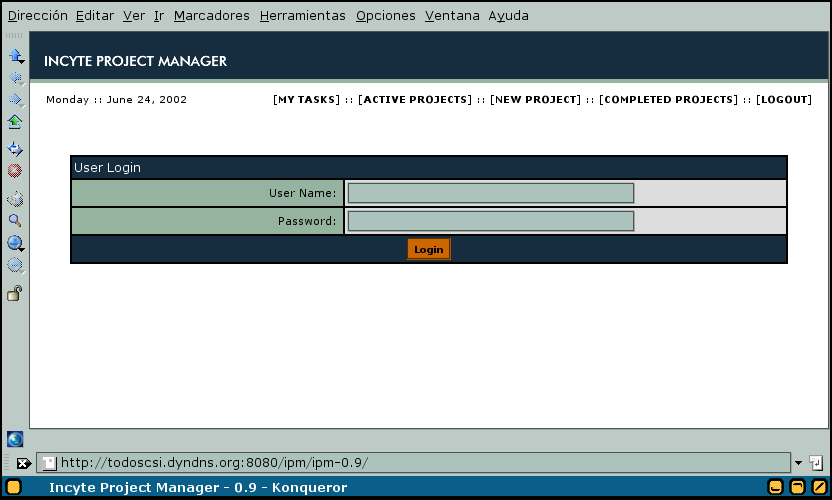Click the toolbar drag handle grip
Image resolution: width=832 pixels, height=500 pixels.
coord(14,36)
